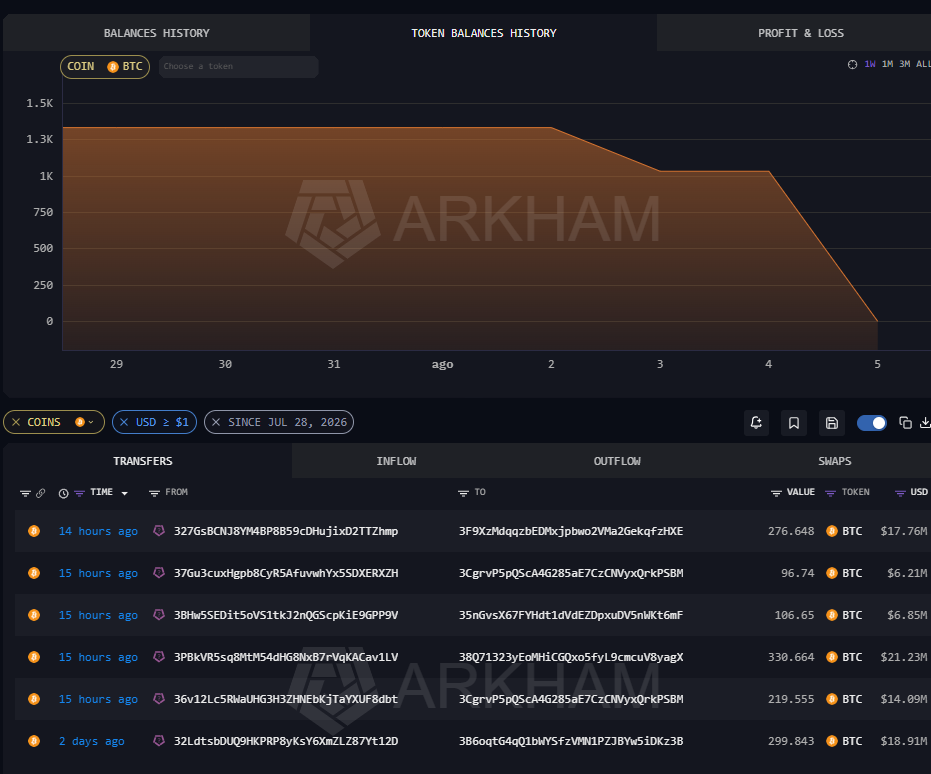Set chart range to 1M
Image resolution: width=931 pixels, height=774 pixels.
[887, 64]
